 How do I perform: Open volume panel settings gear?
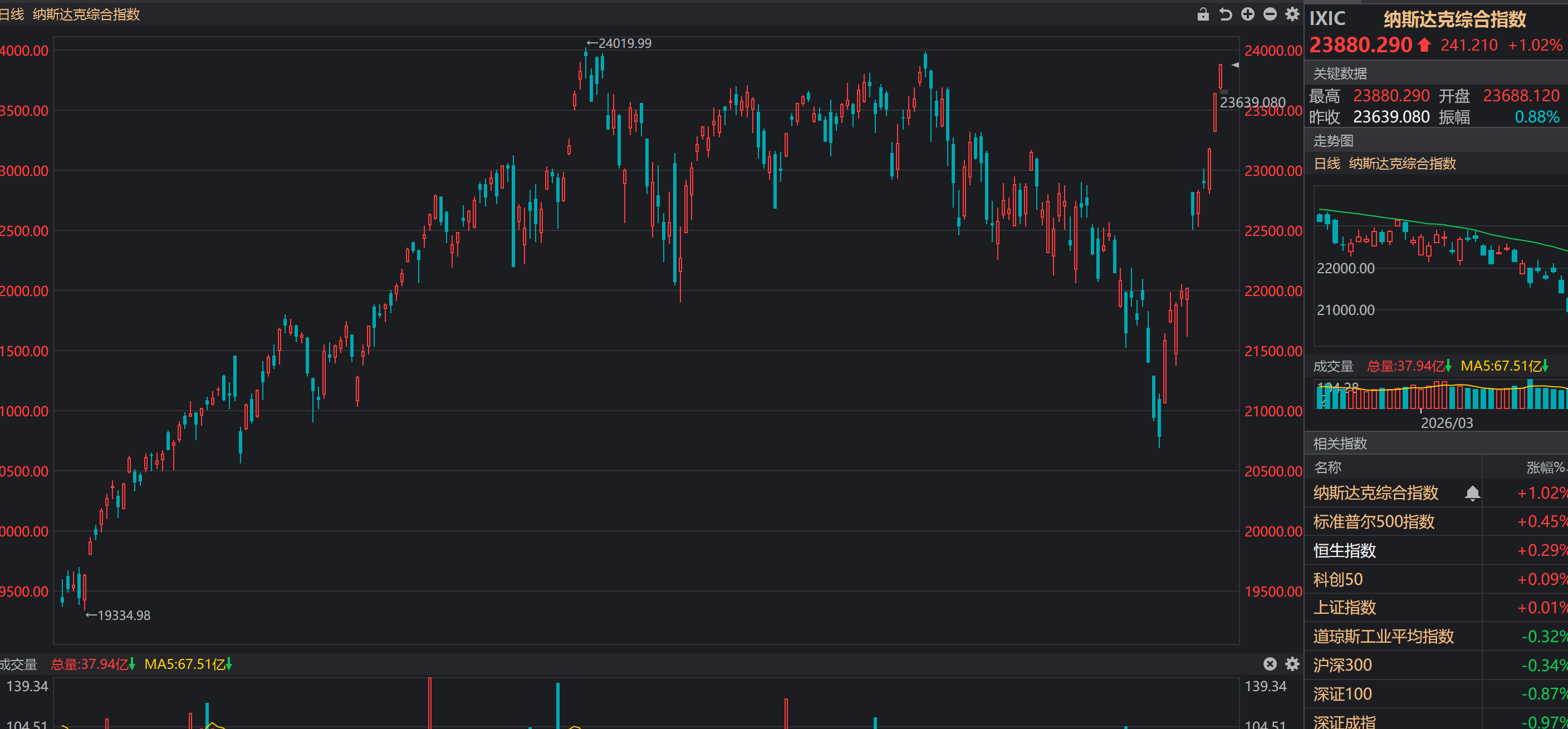coord(1292,664)
